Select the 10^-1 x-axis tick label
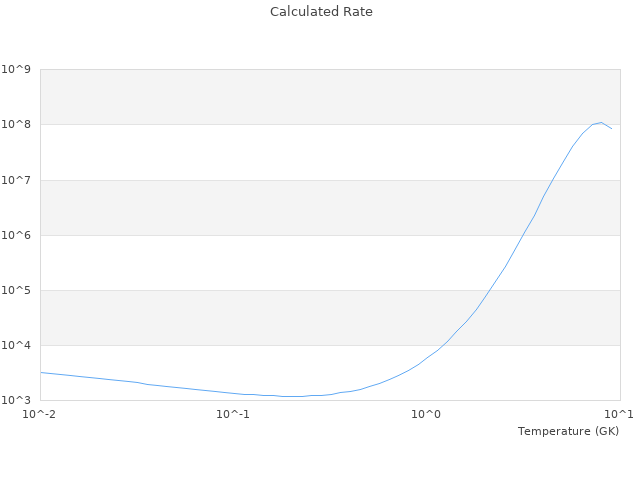 233,414
